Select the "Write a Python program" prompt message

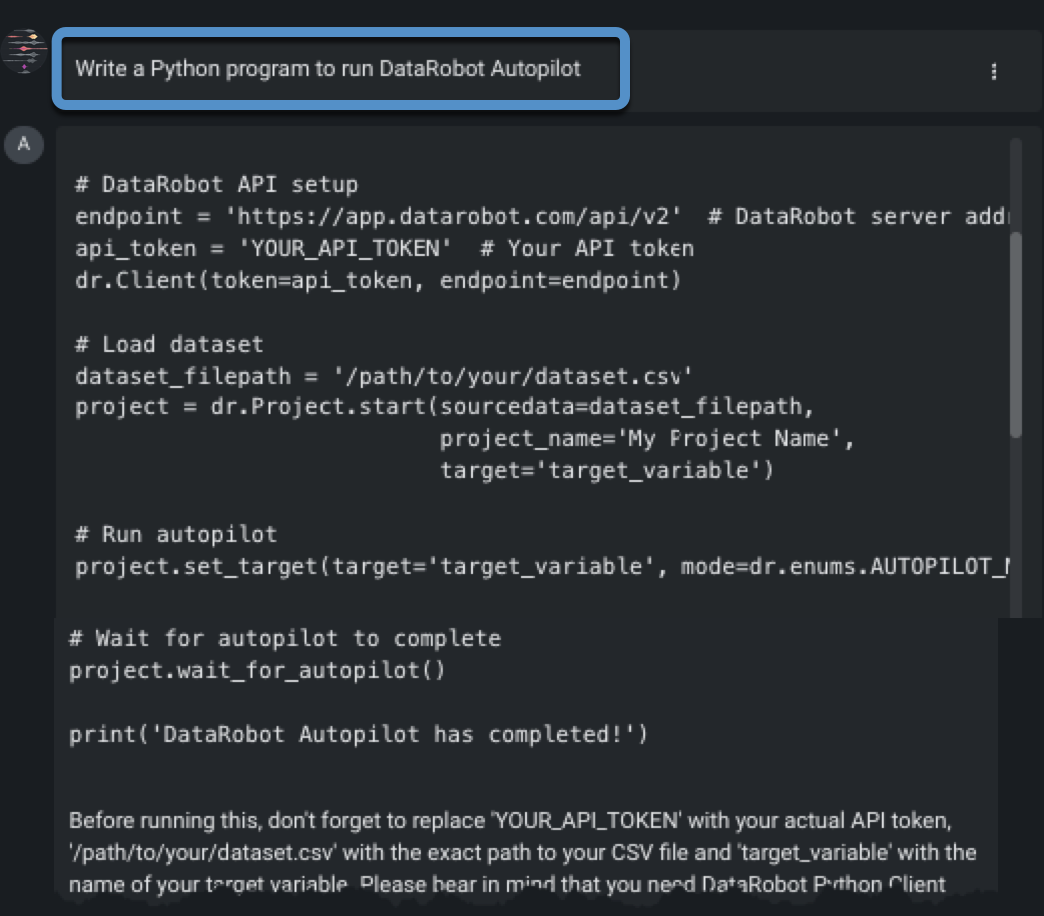point(328,70)
